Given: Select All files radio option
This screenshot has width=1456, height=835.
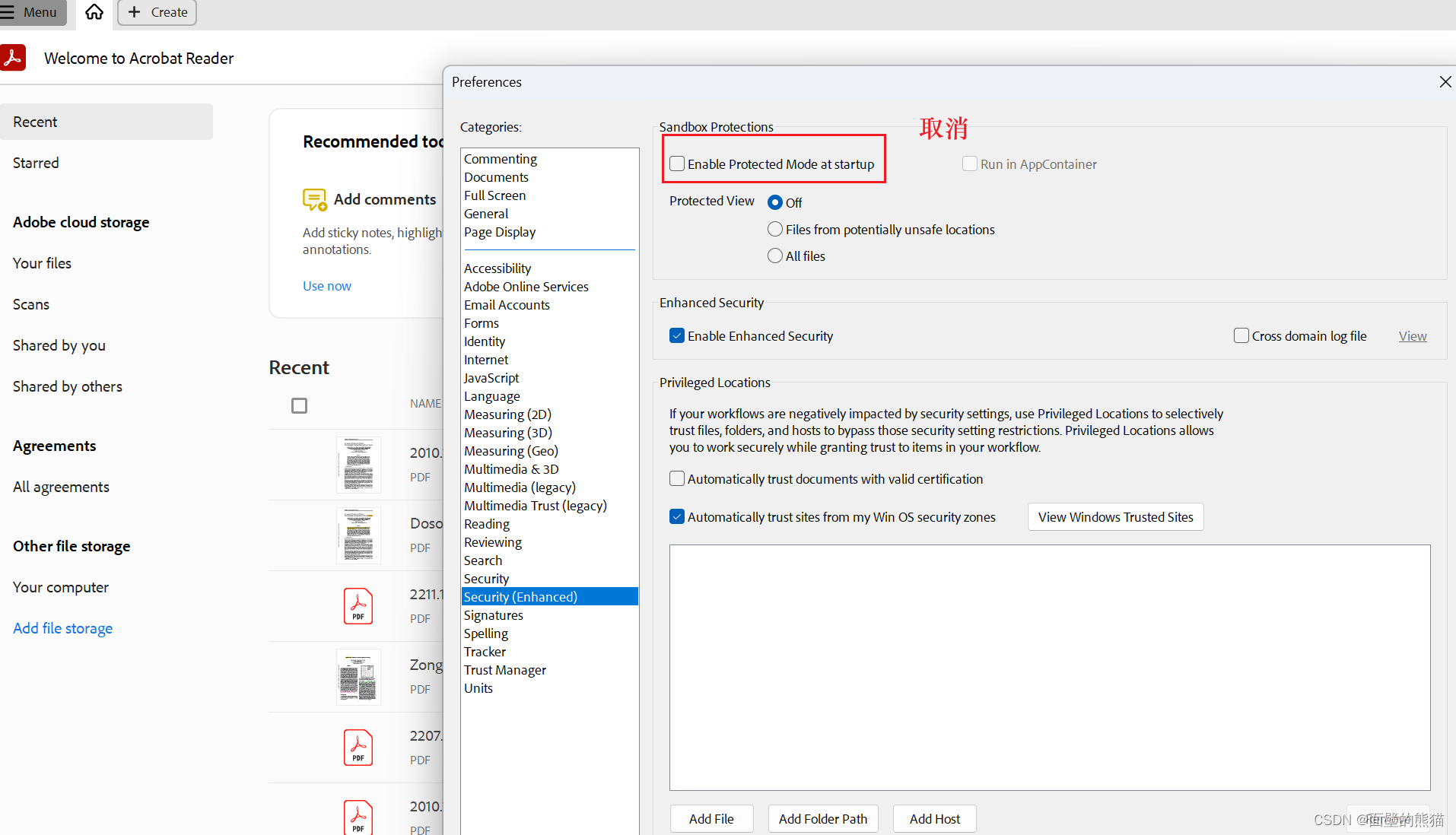Looking at the screenshot, I should click(775, 256).
